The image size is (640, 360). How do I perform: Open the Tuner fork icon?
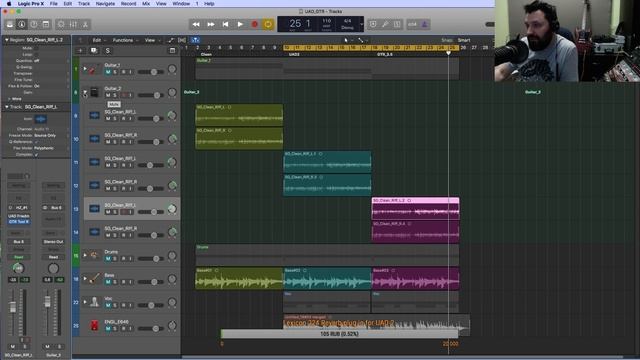(385, 24)
